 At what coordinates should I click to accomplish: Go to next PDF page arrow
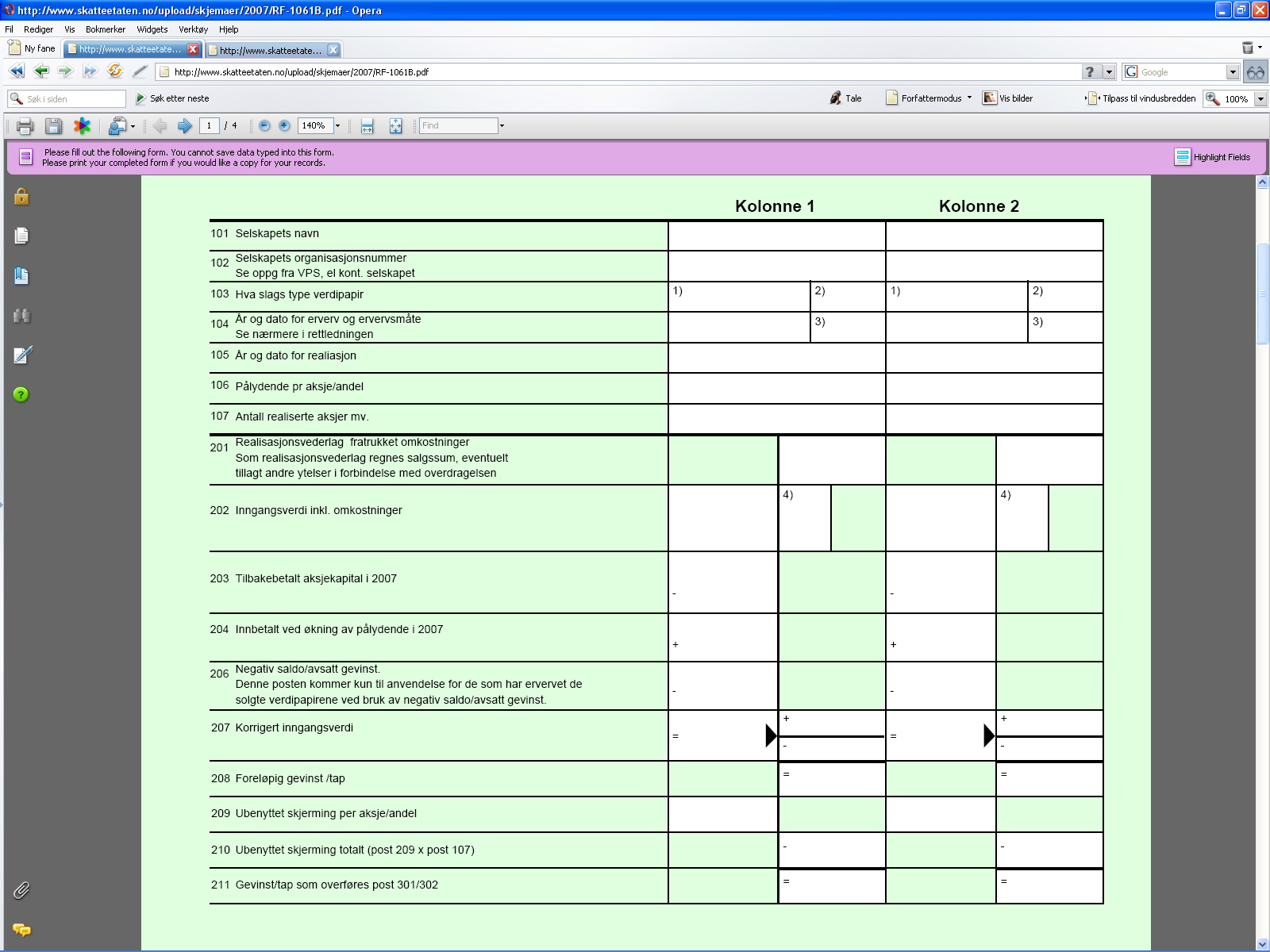tap(184, 125)
